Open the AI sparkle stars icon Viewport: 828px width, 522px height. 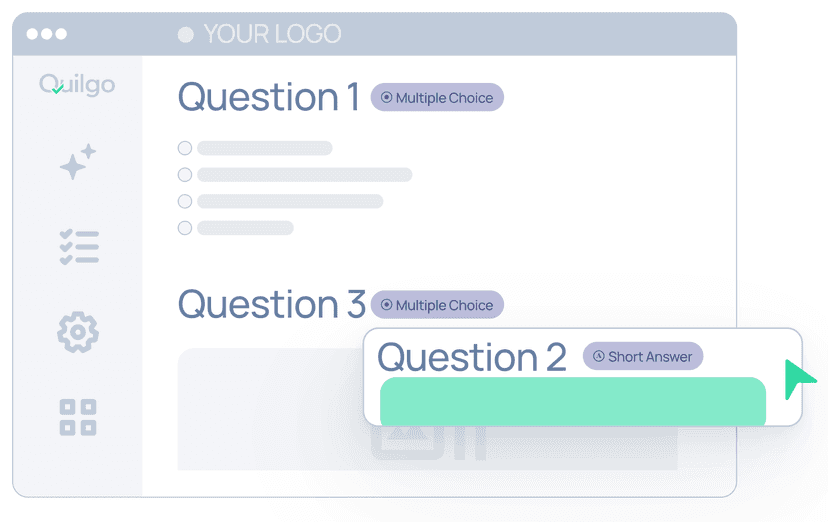(77, 162)
